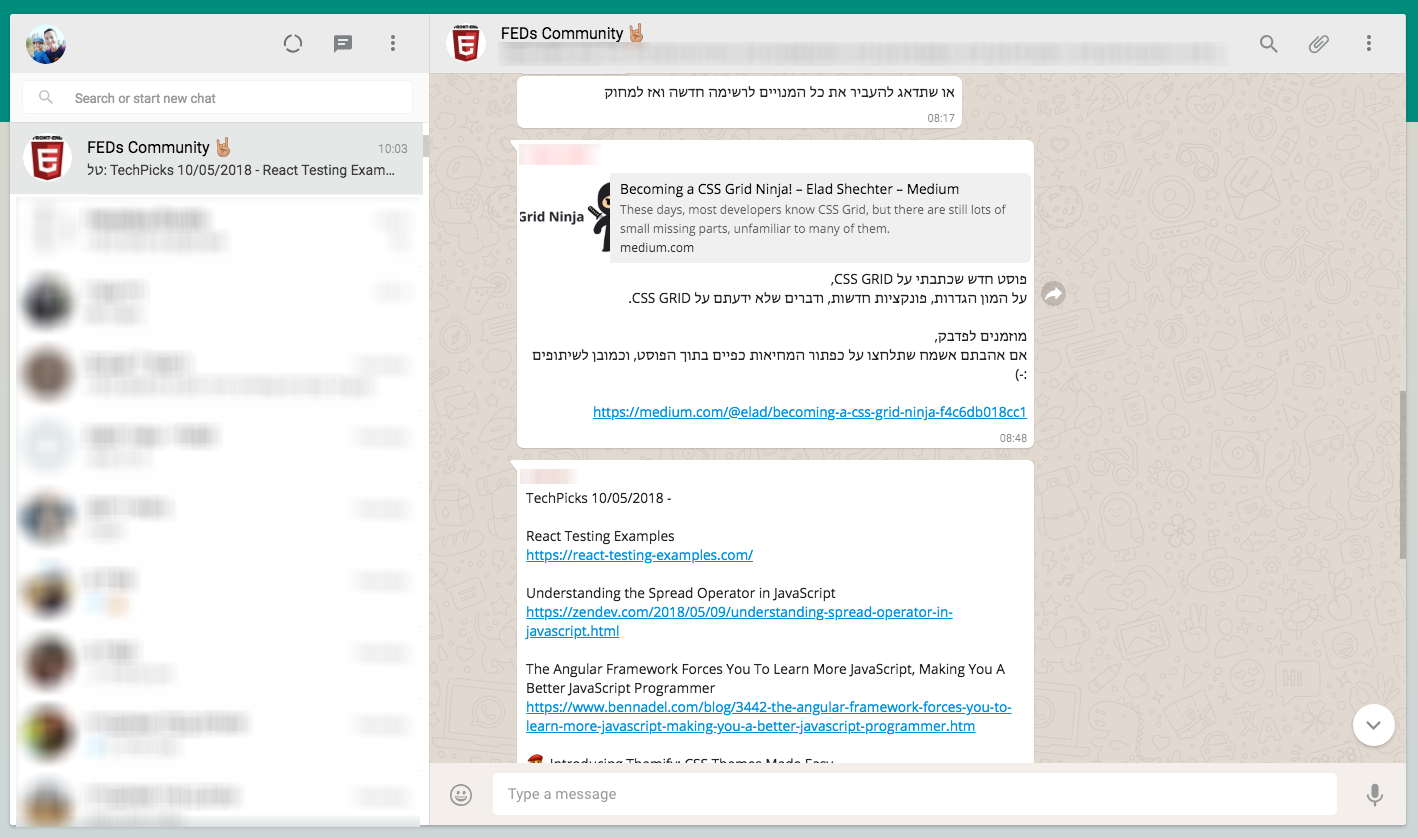
Task: Open FEDs Community chat in the list
Action: pos(216,159)
